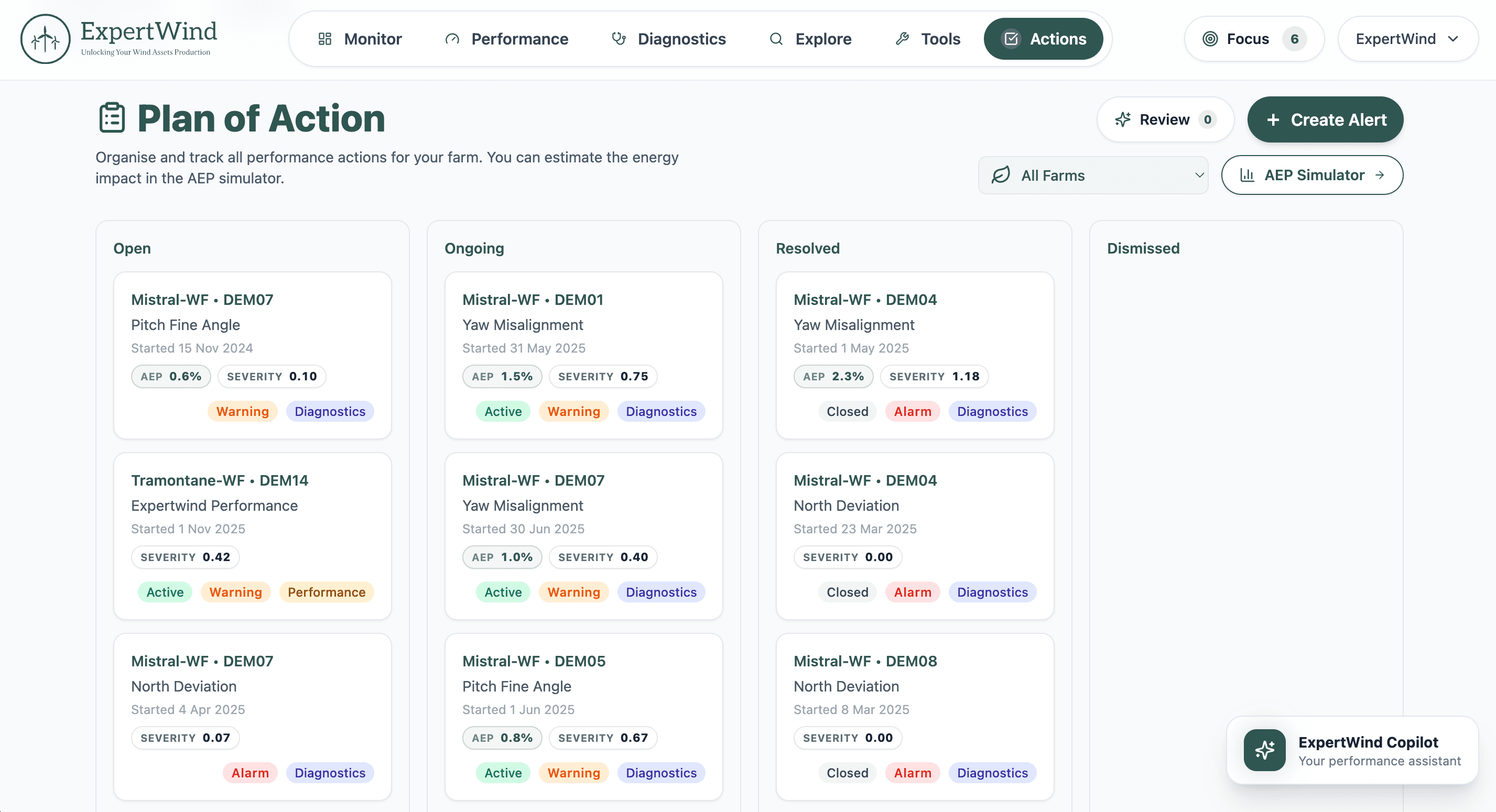This screenshot has height=812, width=1496.
Task: Click the Performance gauge icon
Action: point(452,39)
